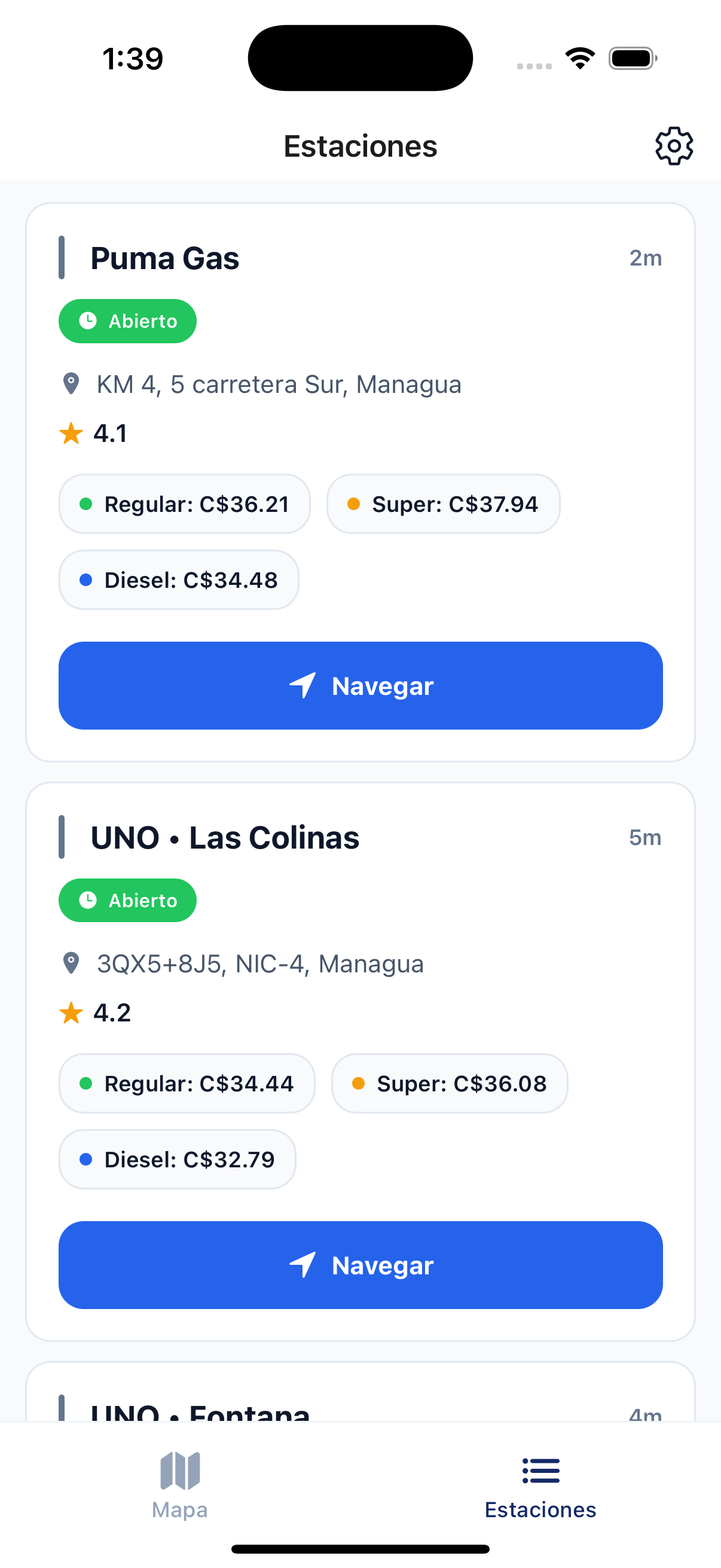Tap the Puma Gas rating star
The width and height of the screenshot is (721, 1568).
click(x=71, y=434)
